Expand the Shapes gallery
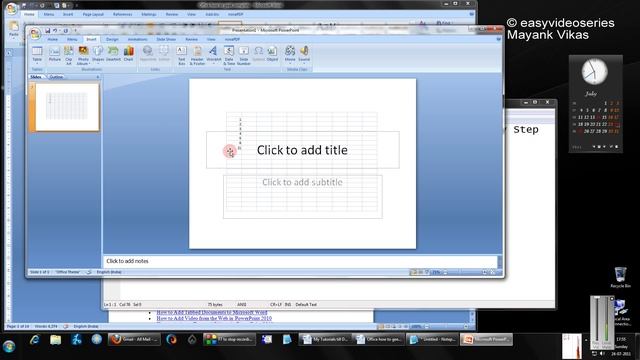640x360 pixels. [98, 55]
